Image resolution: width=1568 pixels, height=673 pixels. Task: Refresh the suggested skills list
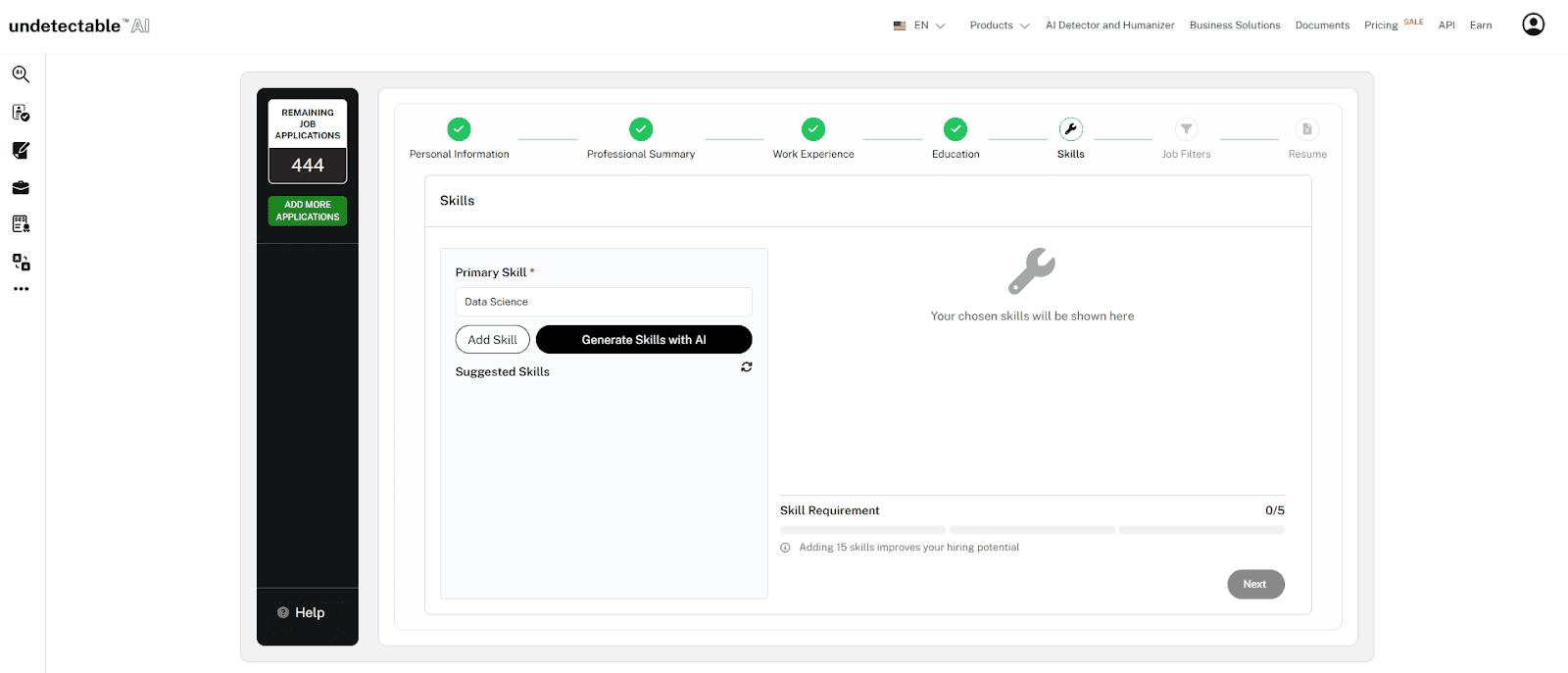(x=747, y=366)
